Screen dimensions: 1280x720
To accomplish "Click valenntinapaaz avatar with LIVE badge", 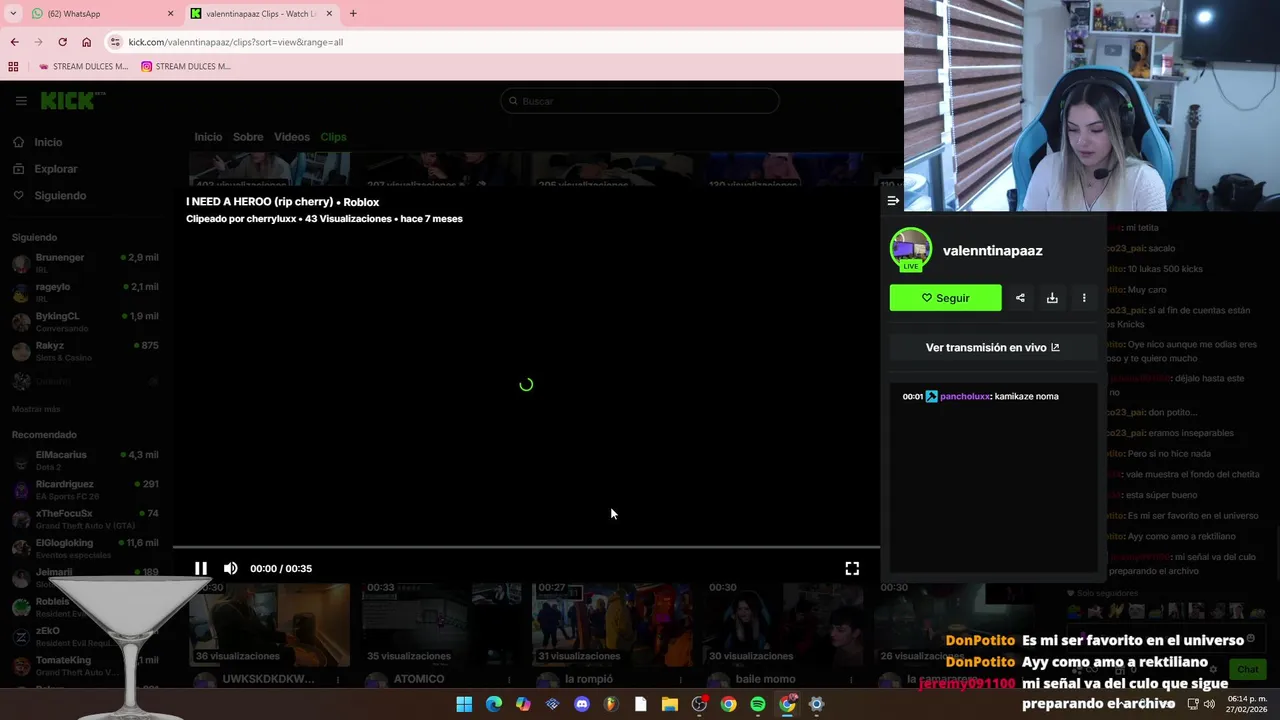I will [910, 250].
